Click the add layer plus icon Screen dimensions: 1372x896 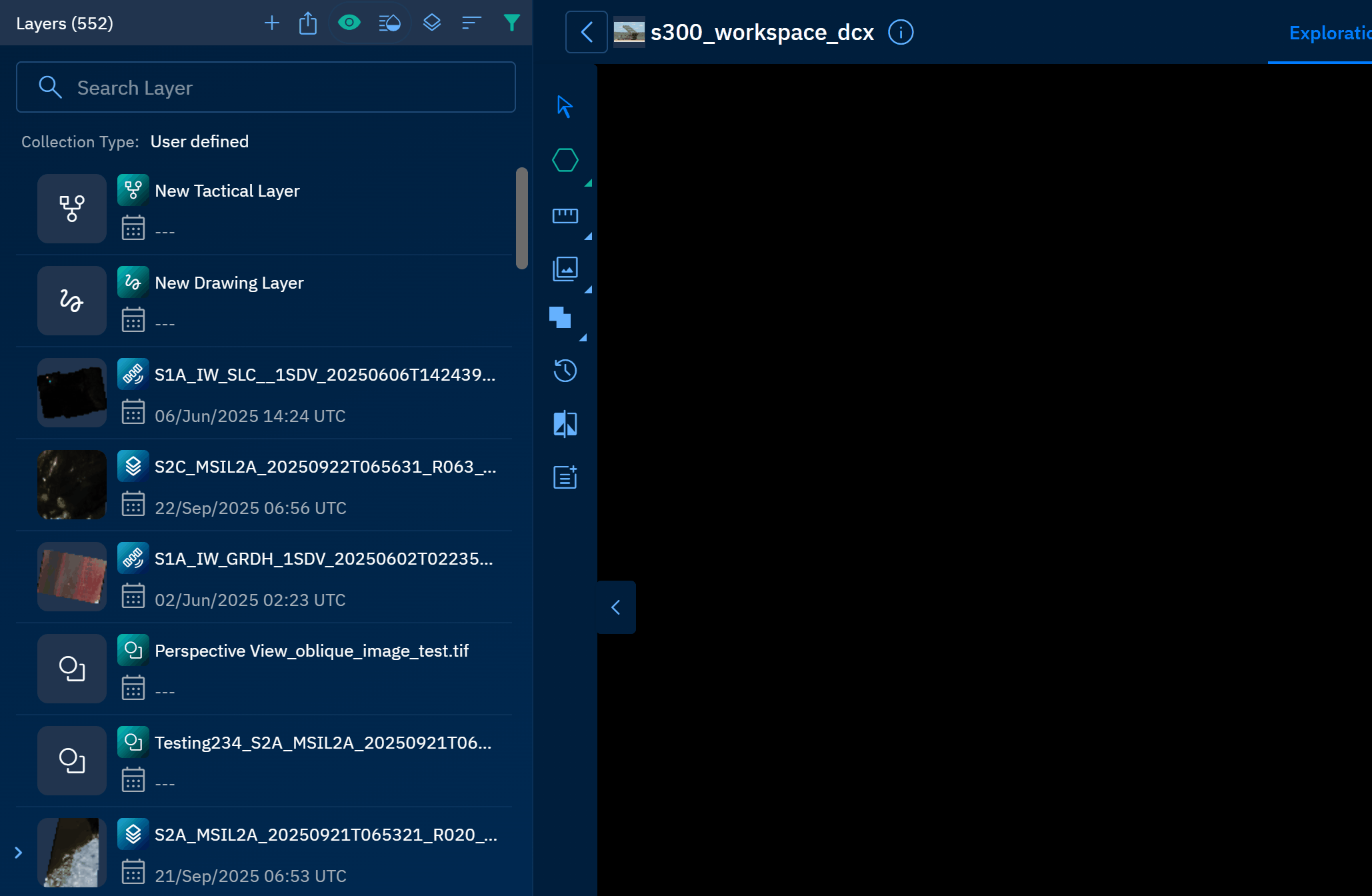271,23
